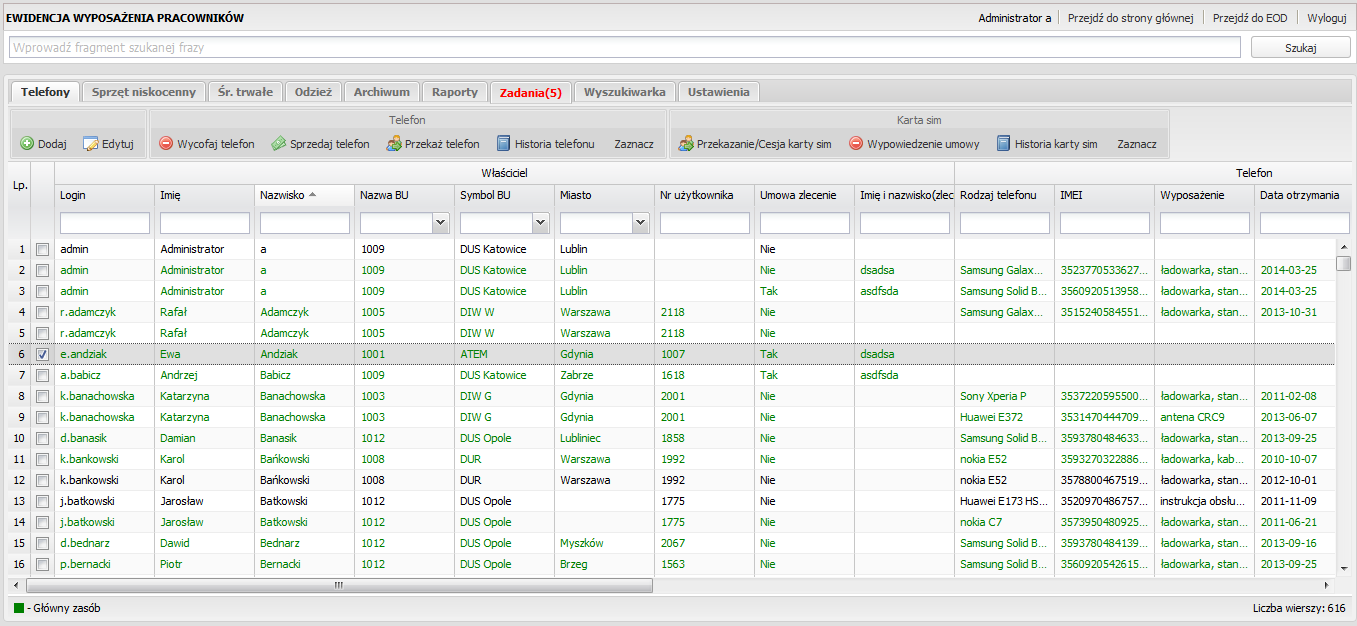
Task: Open the Odzież tab
Action: [313, 92]
